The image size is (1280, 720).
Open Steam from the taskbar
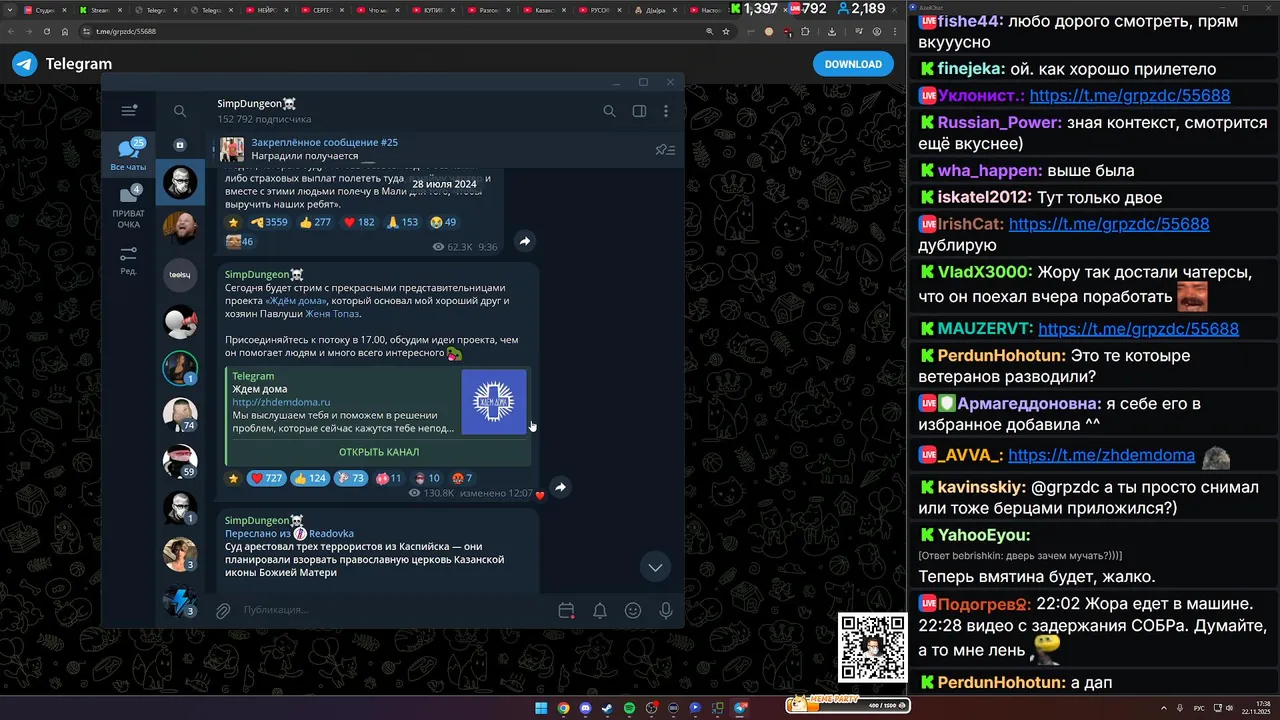tap(607, 708)
